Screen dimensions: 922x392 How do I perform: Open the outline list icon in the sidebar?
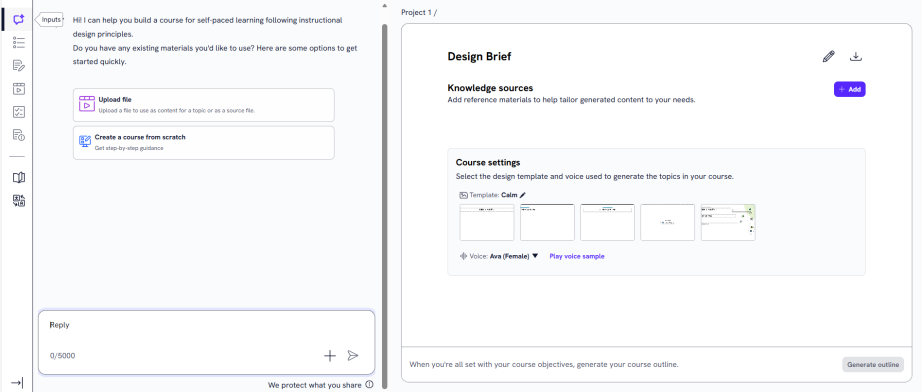pyautogui.click(x=18, y=42)
